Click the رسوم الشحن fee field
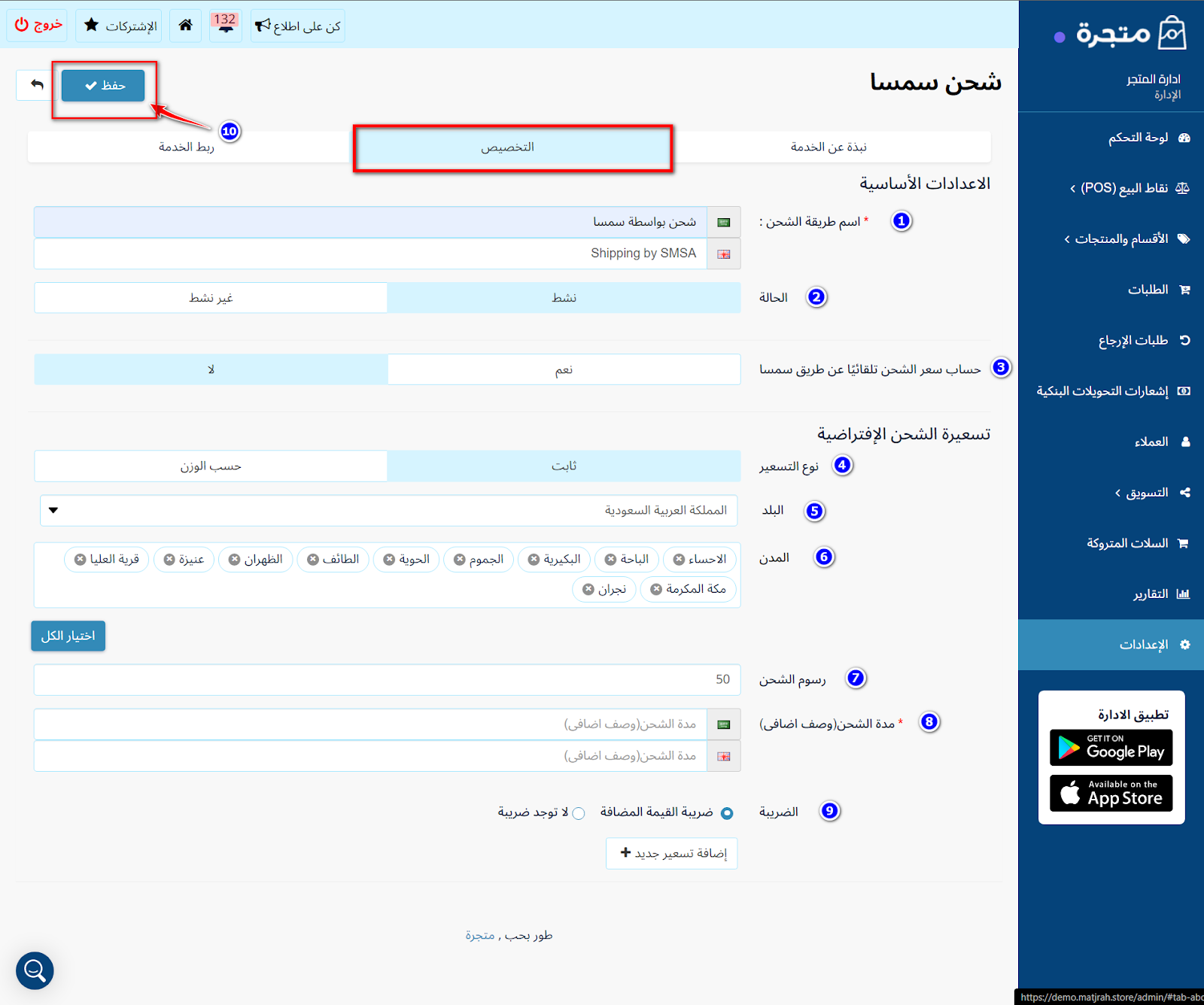 click(387, 680)
